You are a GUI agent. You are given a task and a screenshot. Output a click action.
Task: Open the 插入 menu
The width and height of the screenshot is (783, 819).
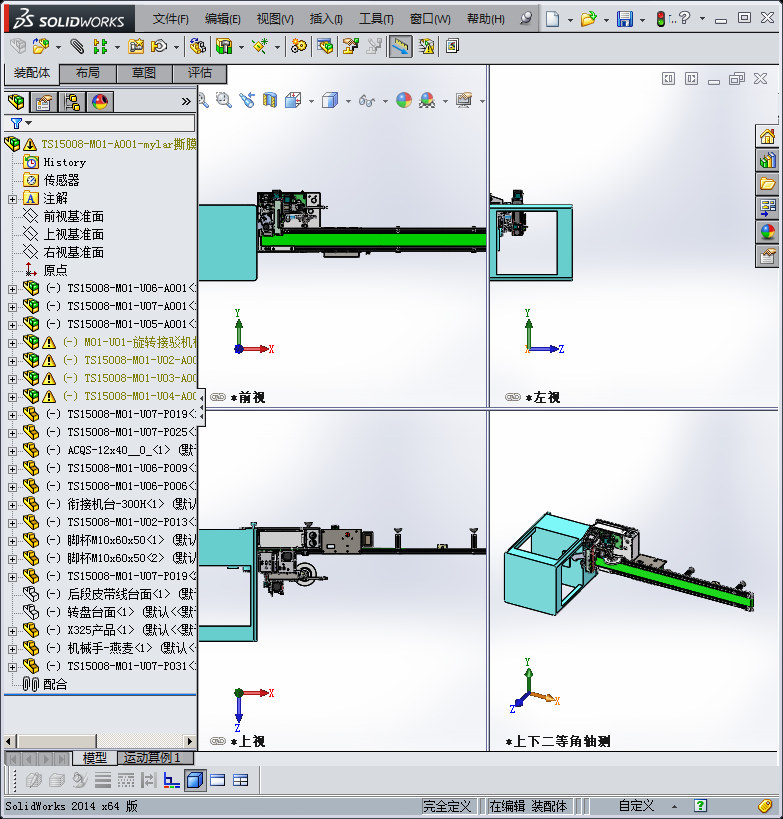pyautogui.click(x=326, y=19)
